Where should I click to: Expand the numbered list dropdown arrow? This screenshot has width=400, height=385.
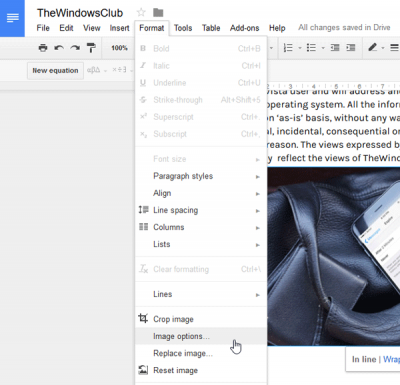pyautogui.click(x=299, y=48)
